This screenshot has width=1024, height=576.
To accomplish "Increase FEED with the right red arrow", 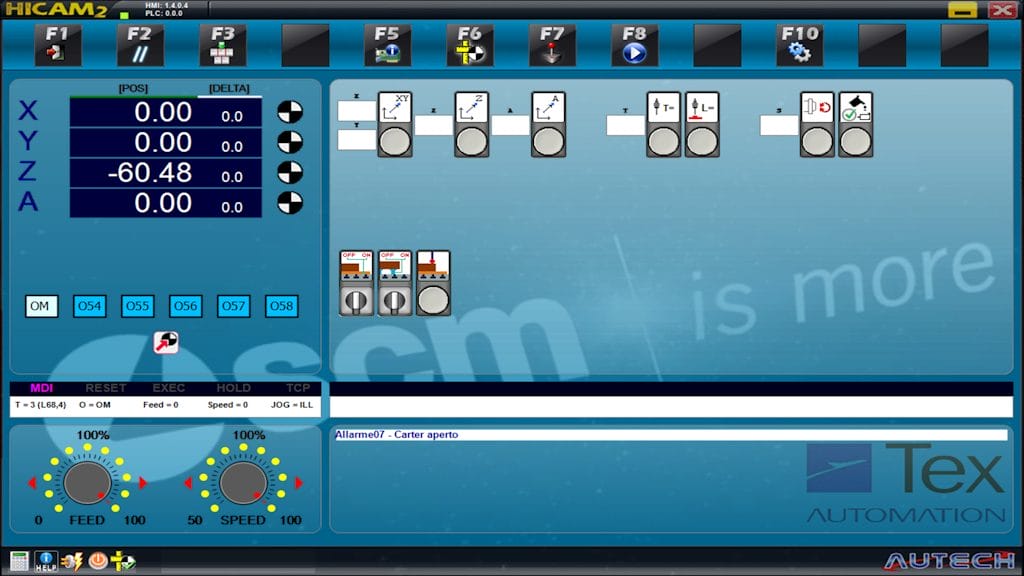I will pyautogui.click(x=143, y=484).
